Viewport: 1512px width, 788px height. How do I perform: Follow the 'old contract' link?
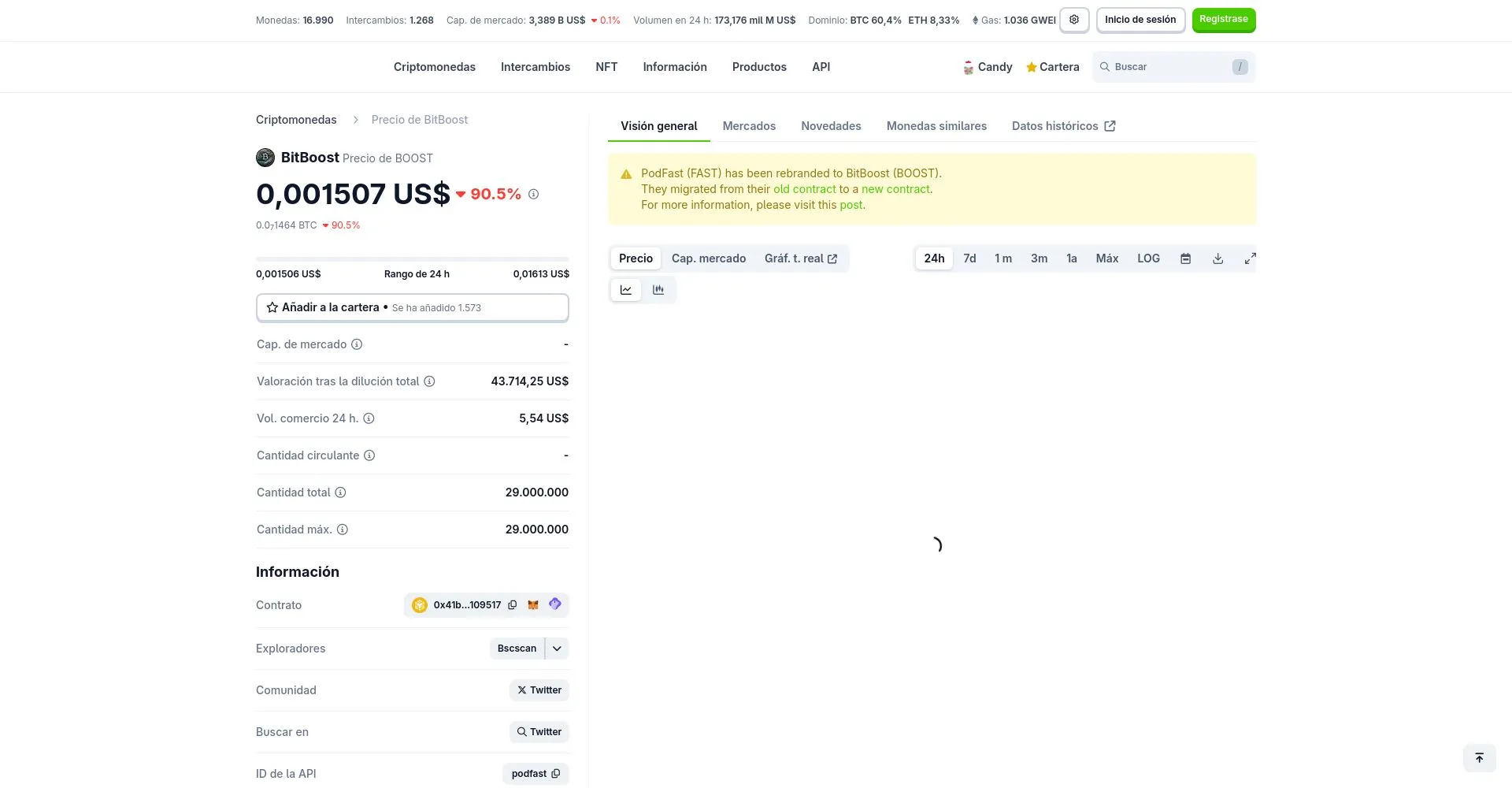(x=805, y=189)
